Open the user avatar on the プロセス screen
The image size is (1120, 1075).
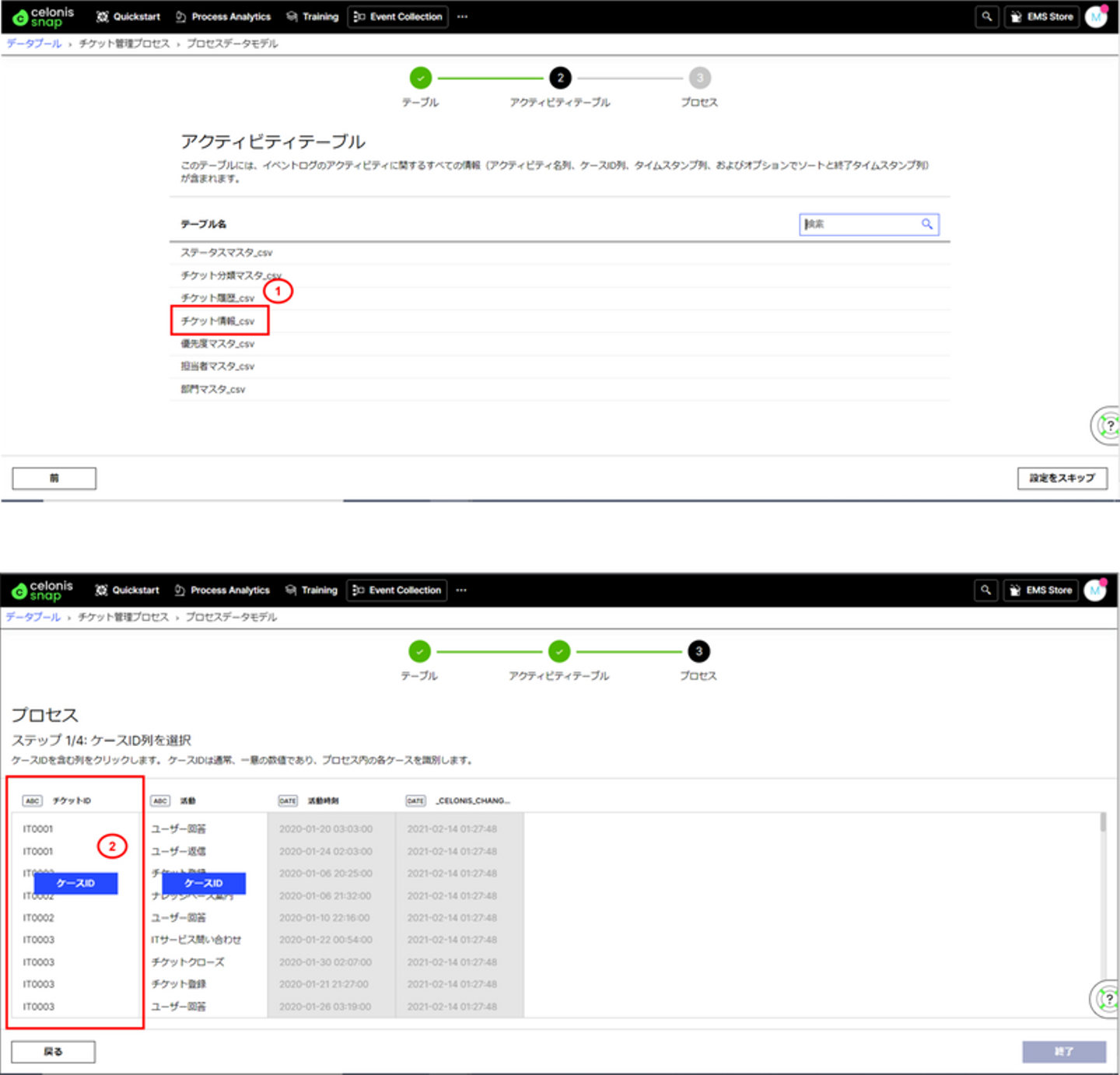pos(1096,590)
